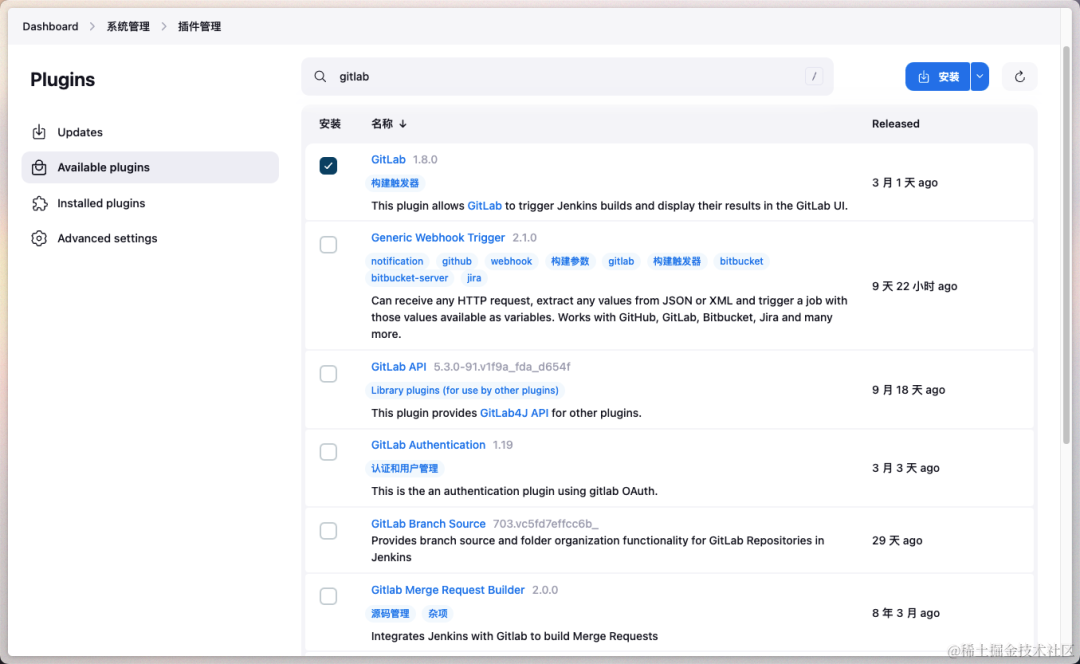Open the dropdown arrow next to 安装
This screenshot has width=1080, height=664.
(979, 76)
